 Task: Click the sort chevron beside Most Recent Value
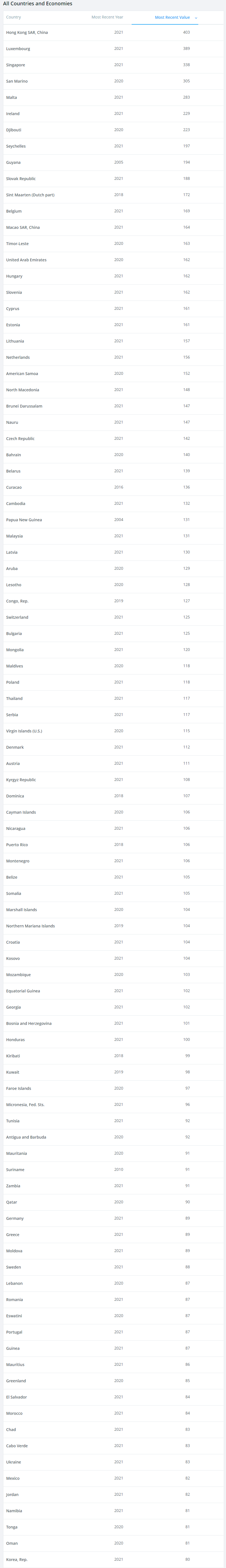pos(195,18)
